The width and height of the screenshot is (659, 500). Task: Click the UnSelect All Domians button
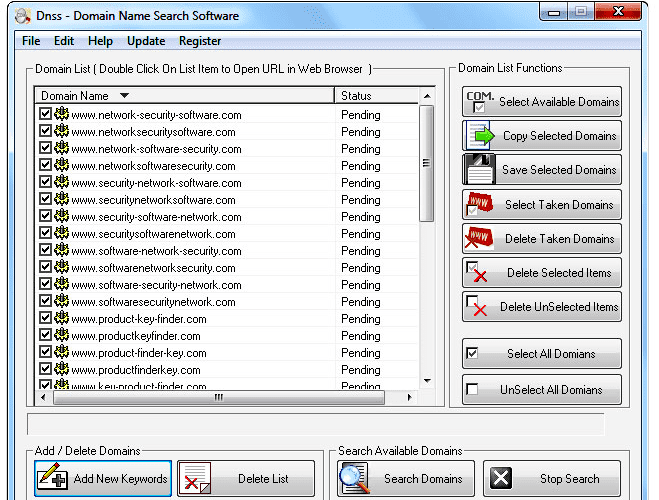pyautogui.click(x=542, y=389)
